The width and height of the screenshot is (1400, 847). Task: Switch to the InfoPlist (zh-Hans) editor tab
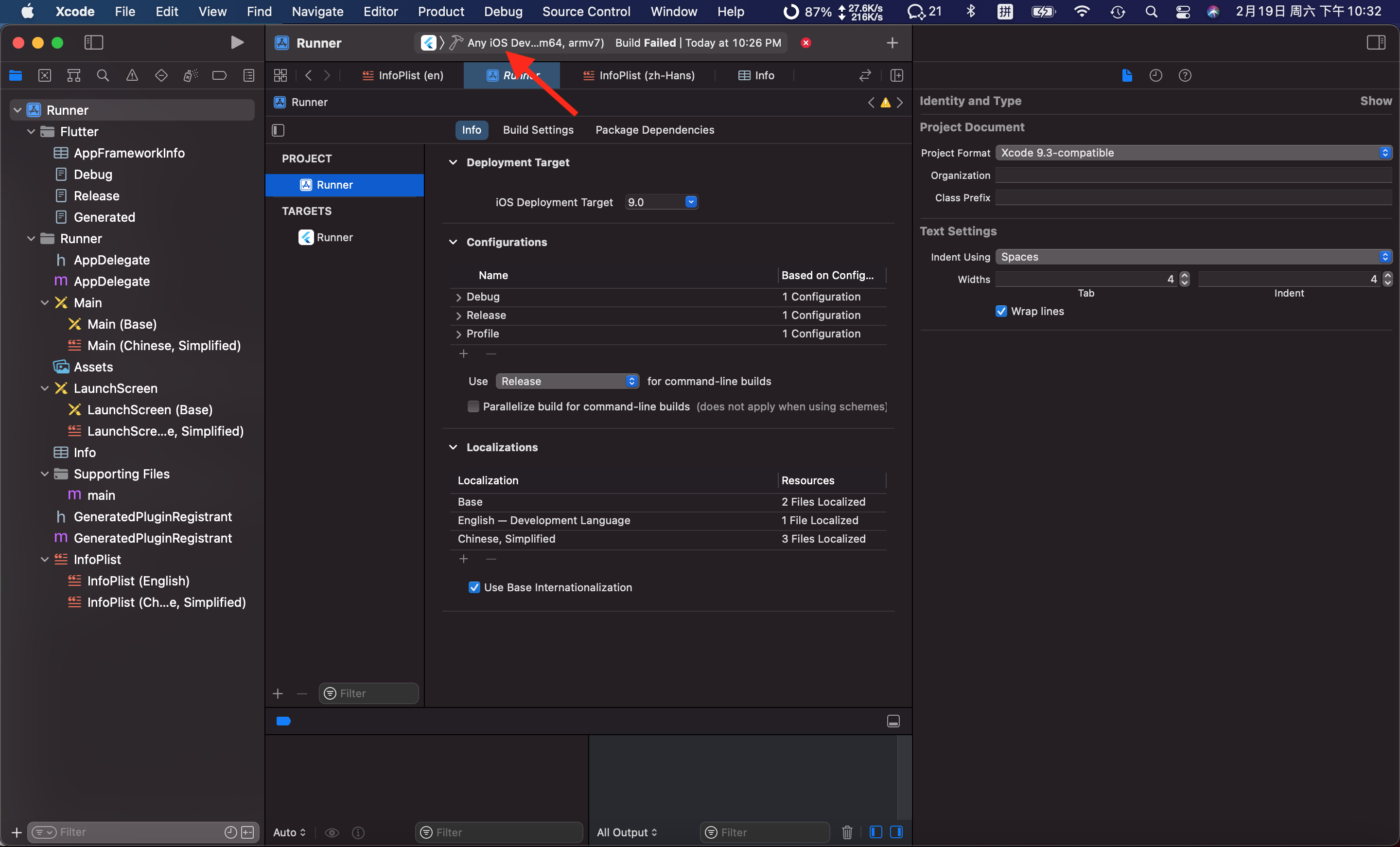point(639,75)
